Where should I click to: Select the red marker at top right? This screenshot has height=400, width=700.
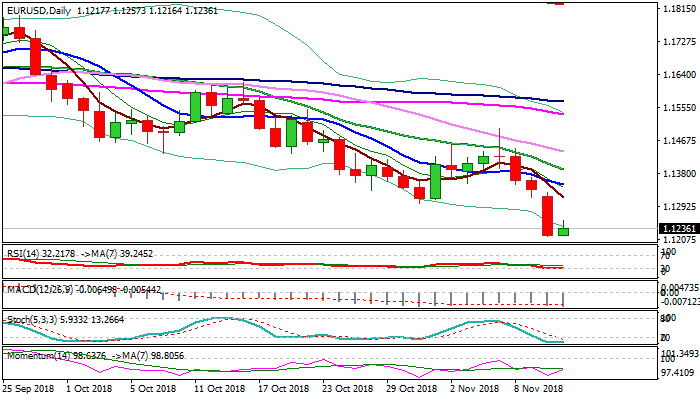tap(559, 3)
